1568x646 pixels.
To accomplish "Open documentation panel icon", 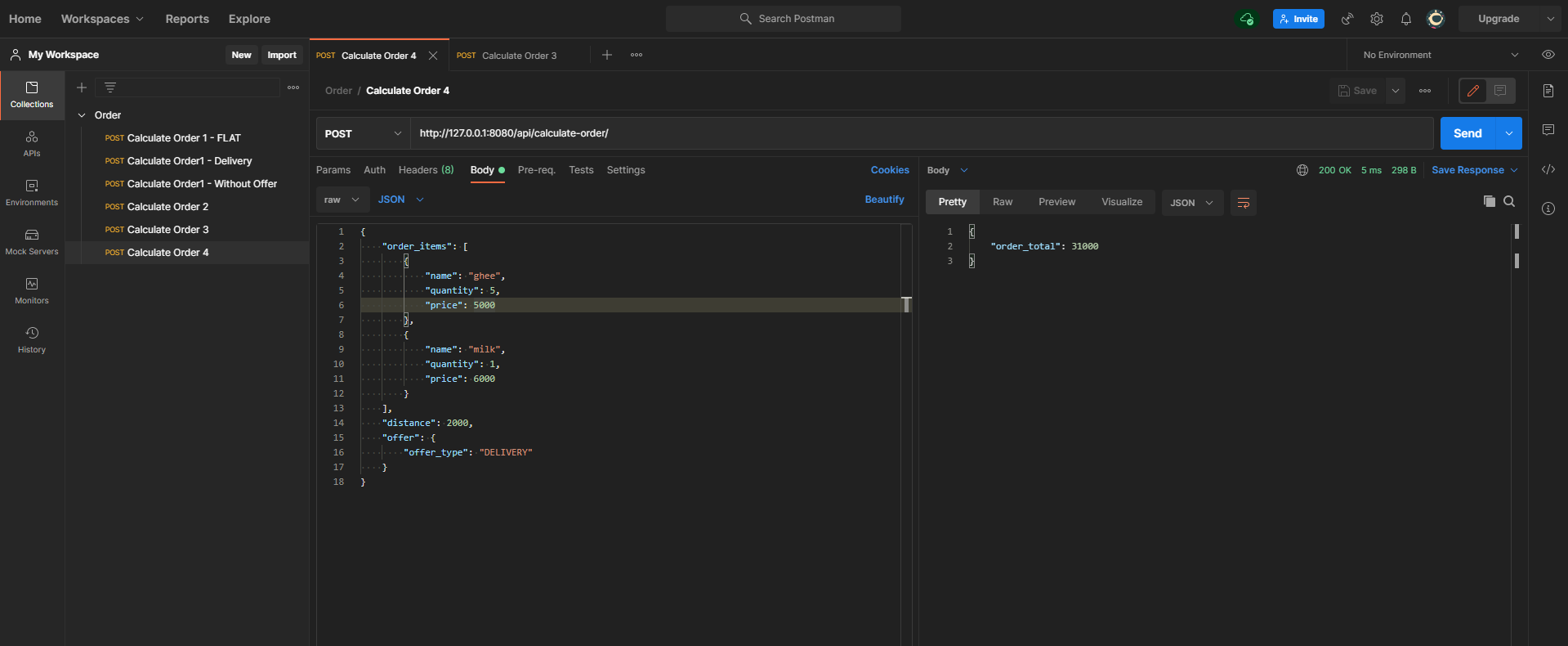I will [x=1548, y=91].
